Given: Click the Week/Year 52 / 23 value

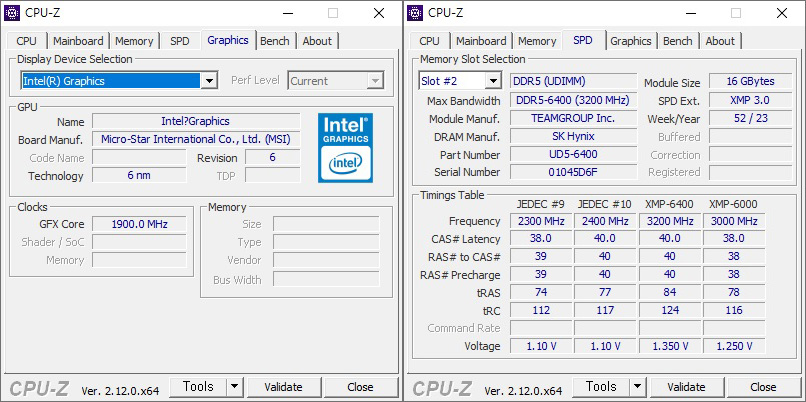Looking at the screenshot, I should (x=750, y=118).
